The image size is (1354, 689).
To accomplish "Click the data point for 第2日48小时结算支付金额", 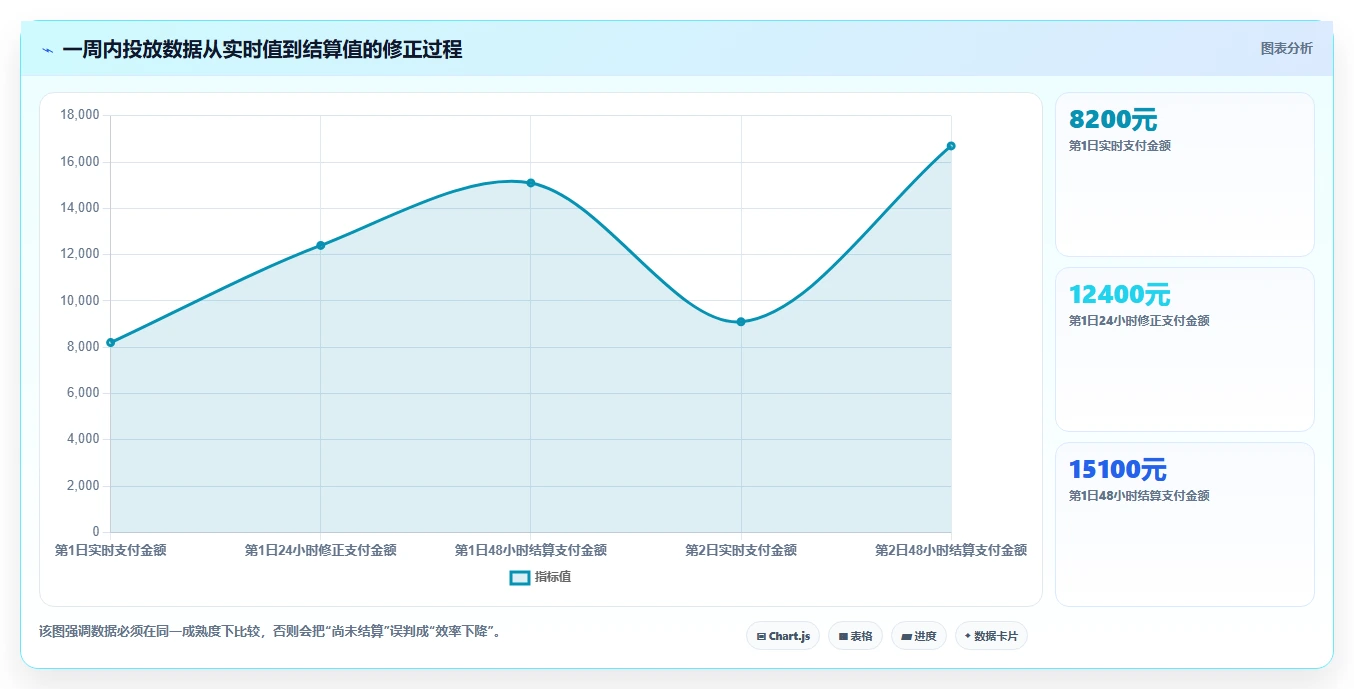I will tap(951, 146).
